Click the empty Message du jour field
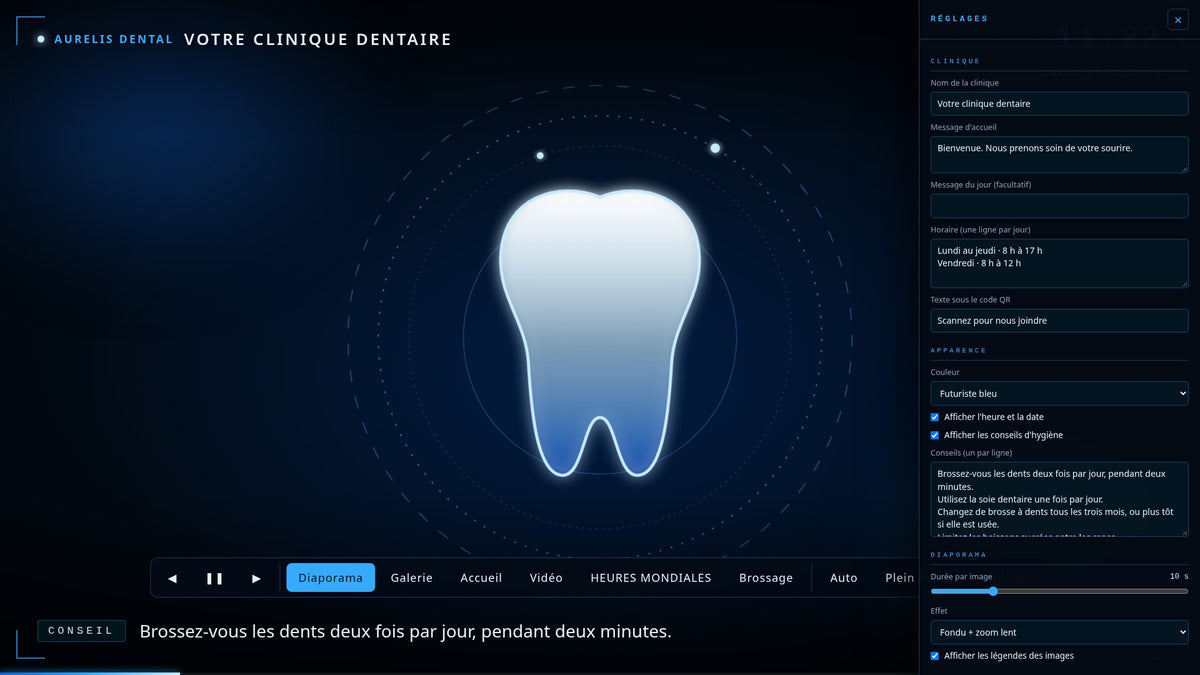 coord(1059,206)
